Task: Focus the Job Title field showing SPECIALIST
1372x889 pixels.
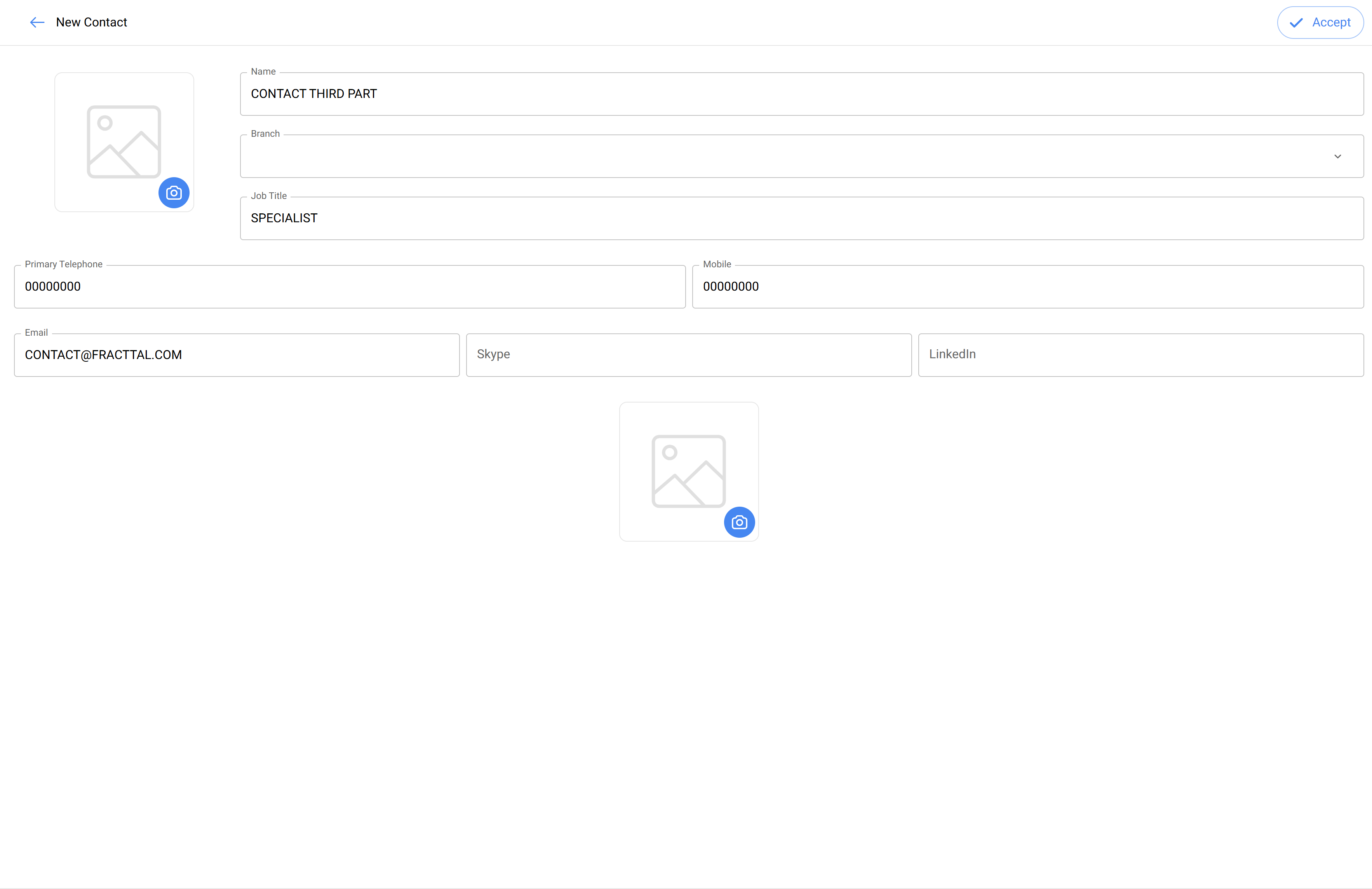Action: tap(801, 218)
